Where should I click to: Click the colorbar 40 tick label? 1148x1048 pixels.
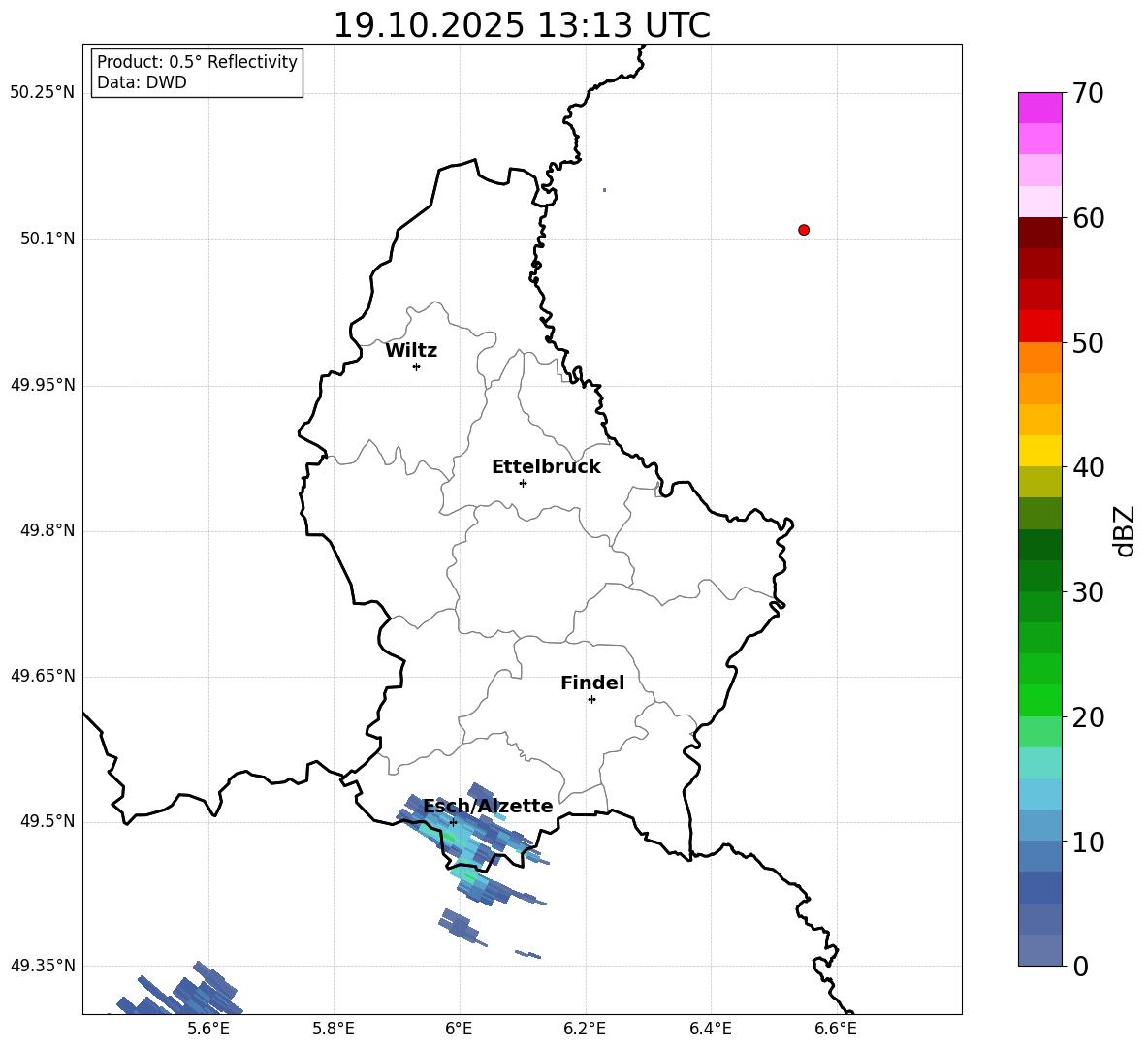(x=1089, y=467)
